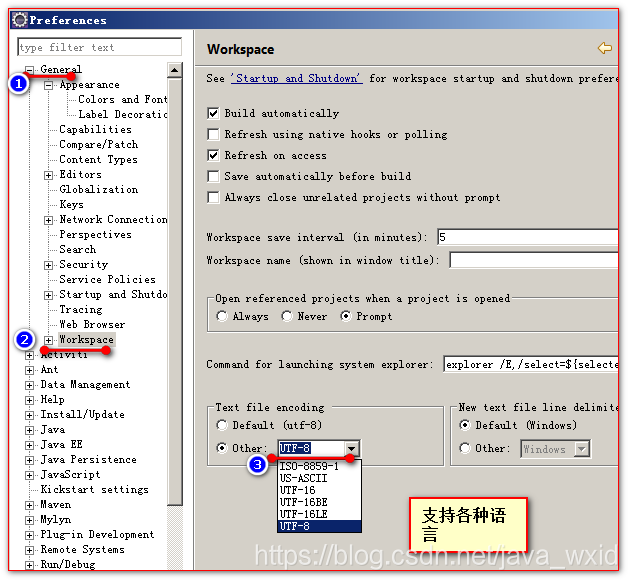628x580 pixels.
Task: Open the disabled Windows line delimiter dropdown
Action: tap(582, 449)
